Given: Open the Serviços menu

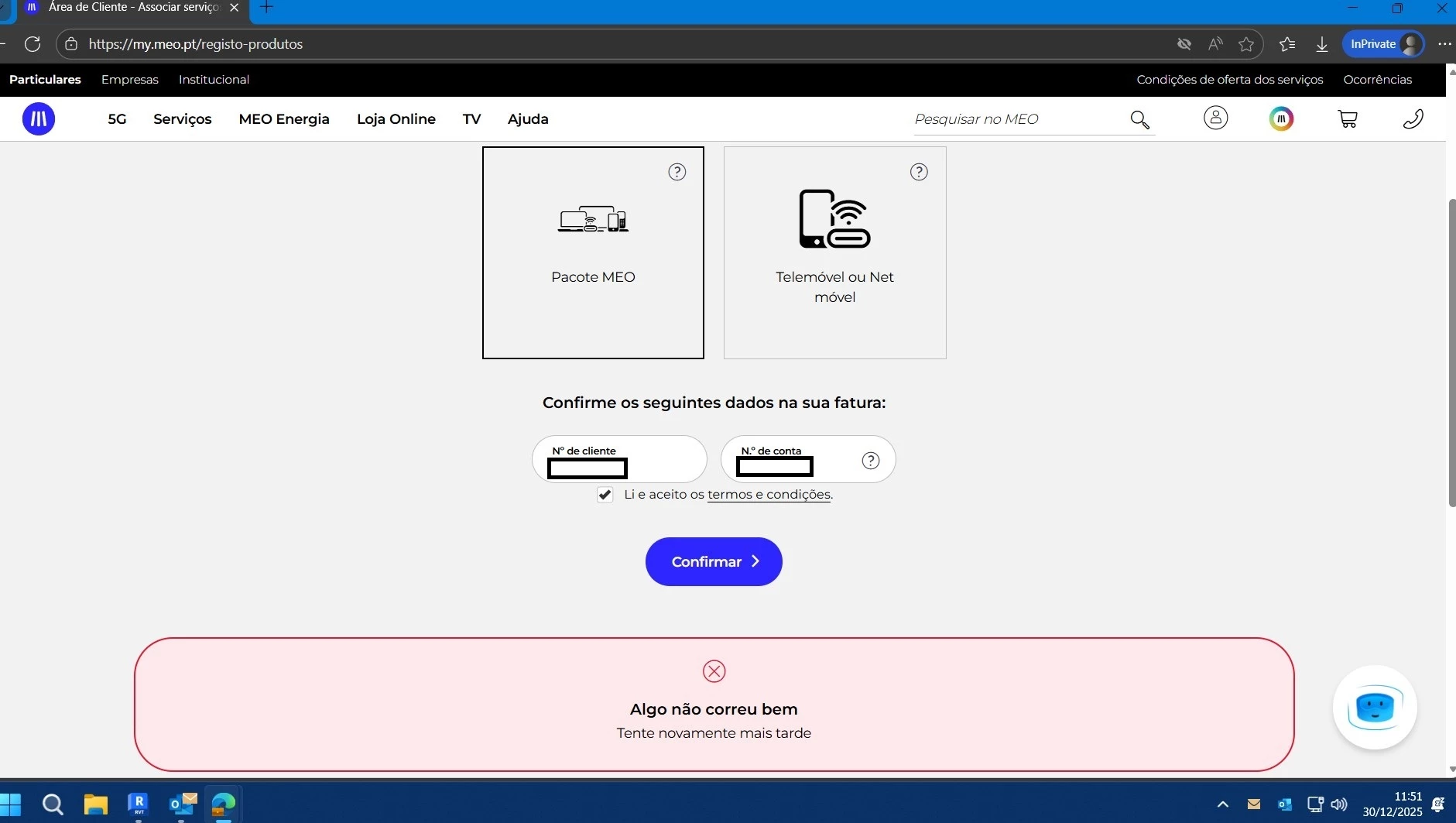Looking at the screenshot, I should 183,119.
